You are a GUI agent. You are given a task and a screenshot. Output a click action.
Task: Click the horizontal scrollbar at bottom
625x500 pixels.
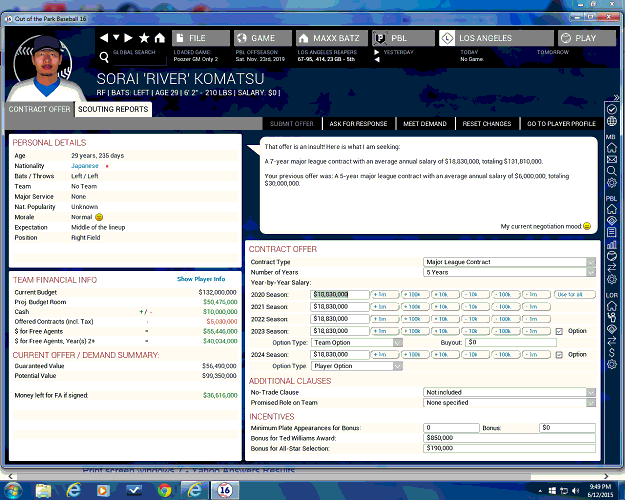[273, 476]
